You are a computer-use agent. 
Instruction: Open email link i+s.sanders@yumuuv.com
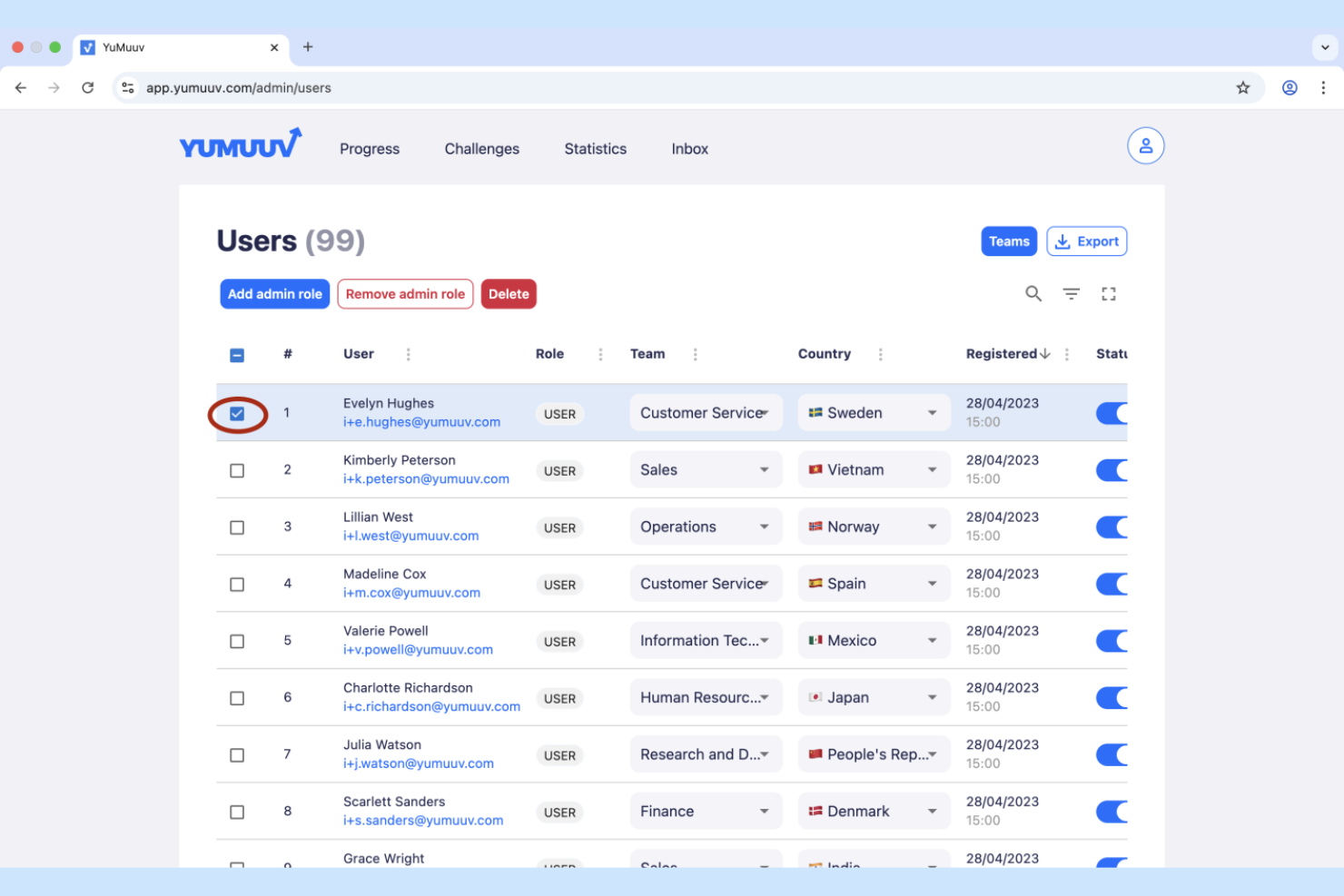point(423,821)
